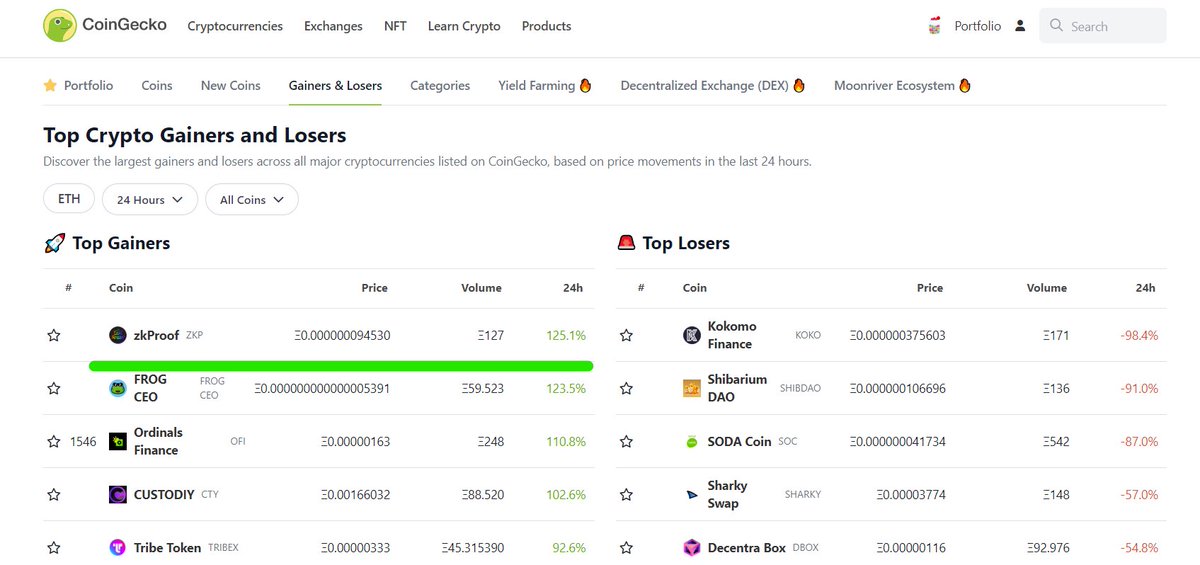1200x565 pixels.
Task: Select the Gainers & Losers tab
Action: [x=335, y=85]
